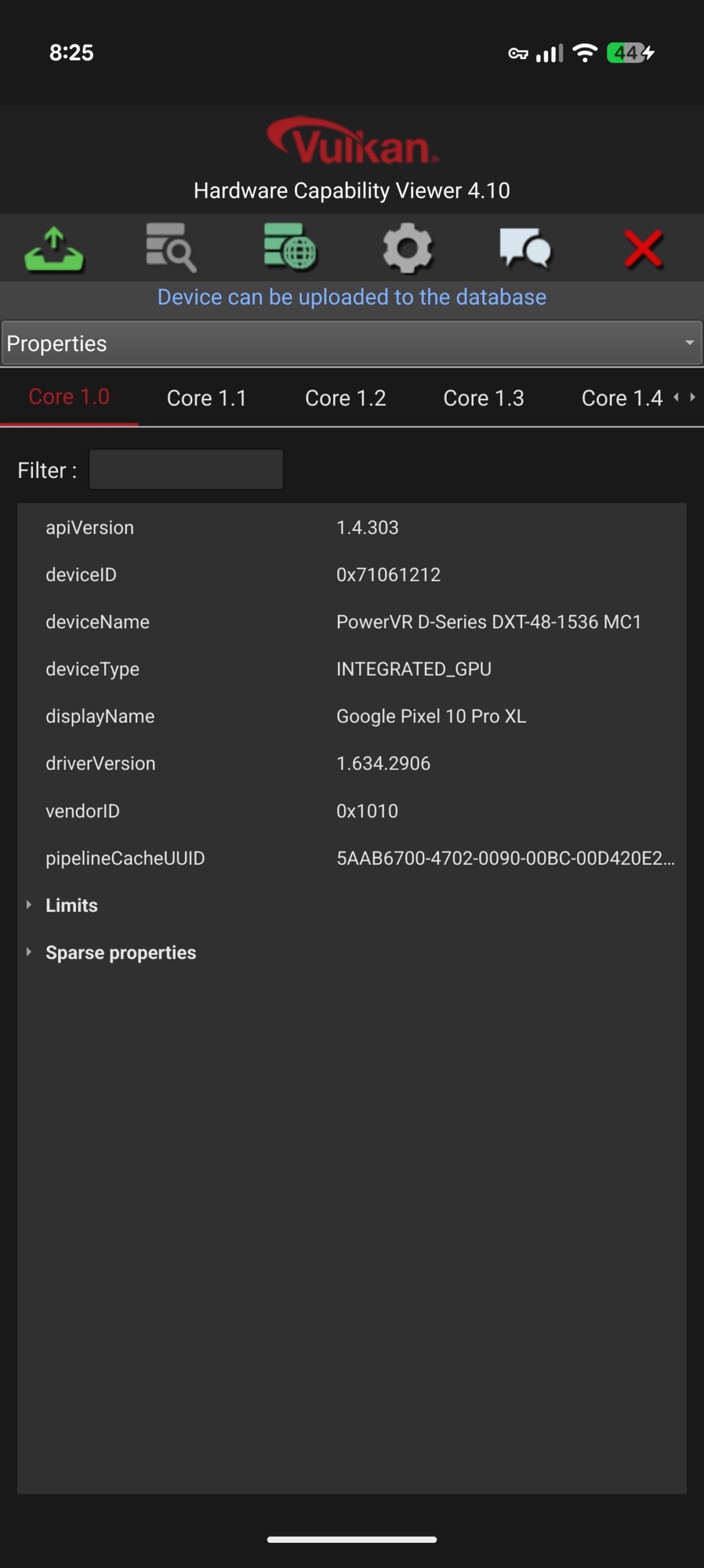Exit the app via the red X icon
Viewport: 704px width, 1568px height.
pos(644,249)
